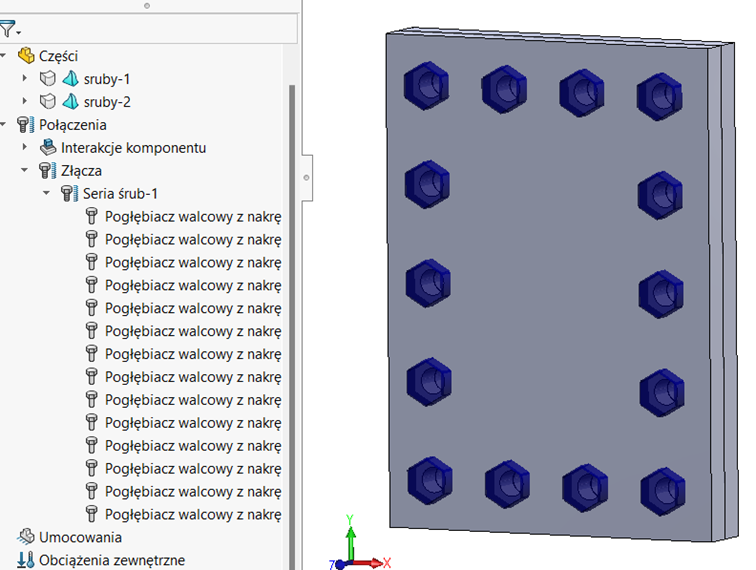Click the tree panel vertical scrollbar
Image resolution: width=756 pixels, height=570 pixels.
pyautogui.click(x=292, y=327)
